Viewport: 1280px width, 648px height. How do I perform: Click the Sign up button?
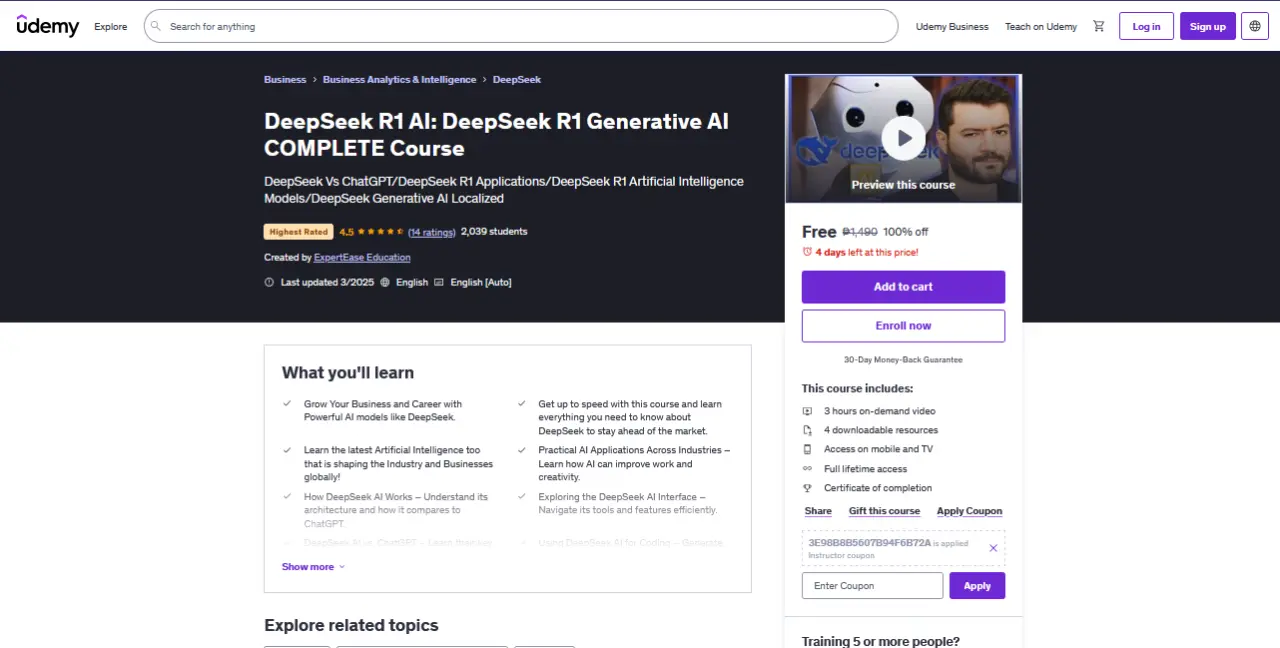pos(1208,26)
